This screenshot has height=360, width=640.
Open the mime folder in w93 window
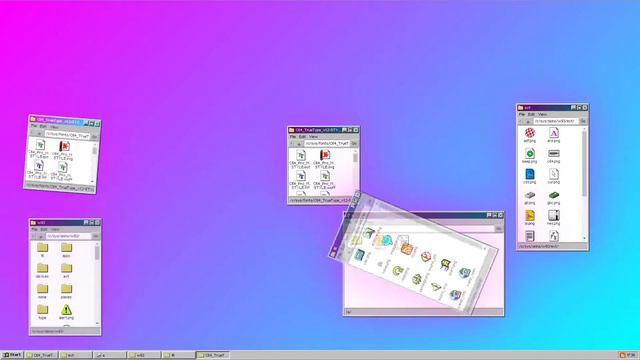42,289
